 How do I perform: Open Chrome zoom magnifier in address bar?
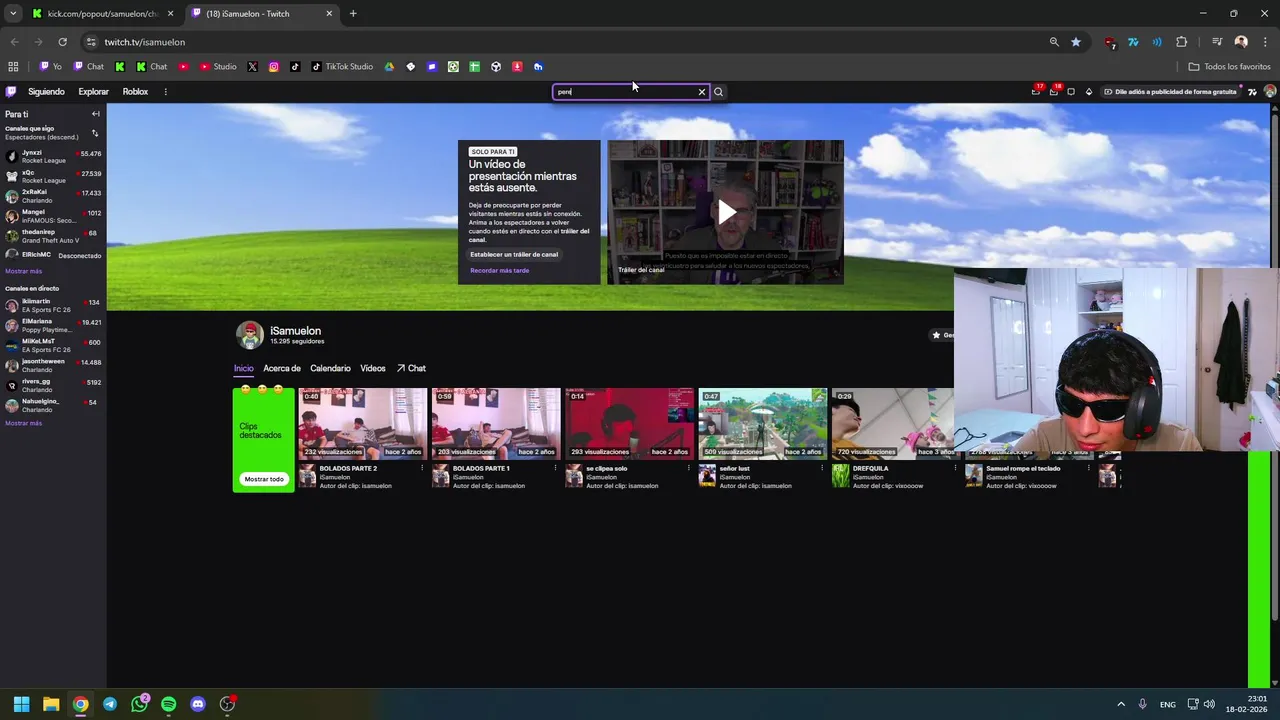pyautogui.click(x=1054, y=42)
